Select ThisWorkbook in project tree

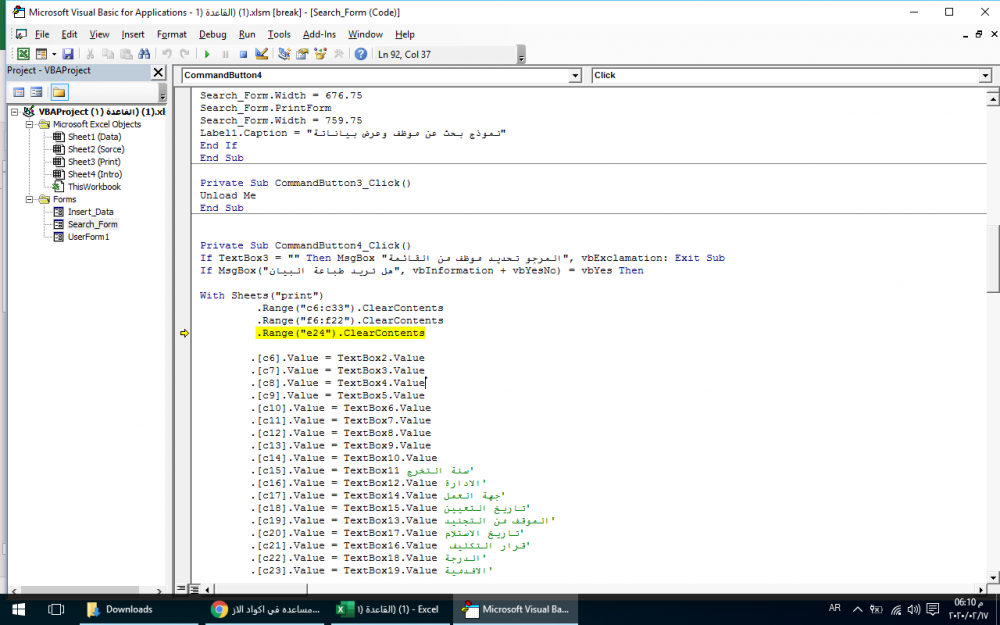click(94, 187)
